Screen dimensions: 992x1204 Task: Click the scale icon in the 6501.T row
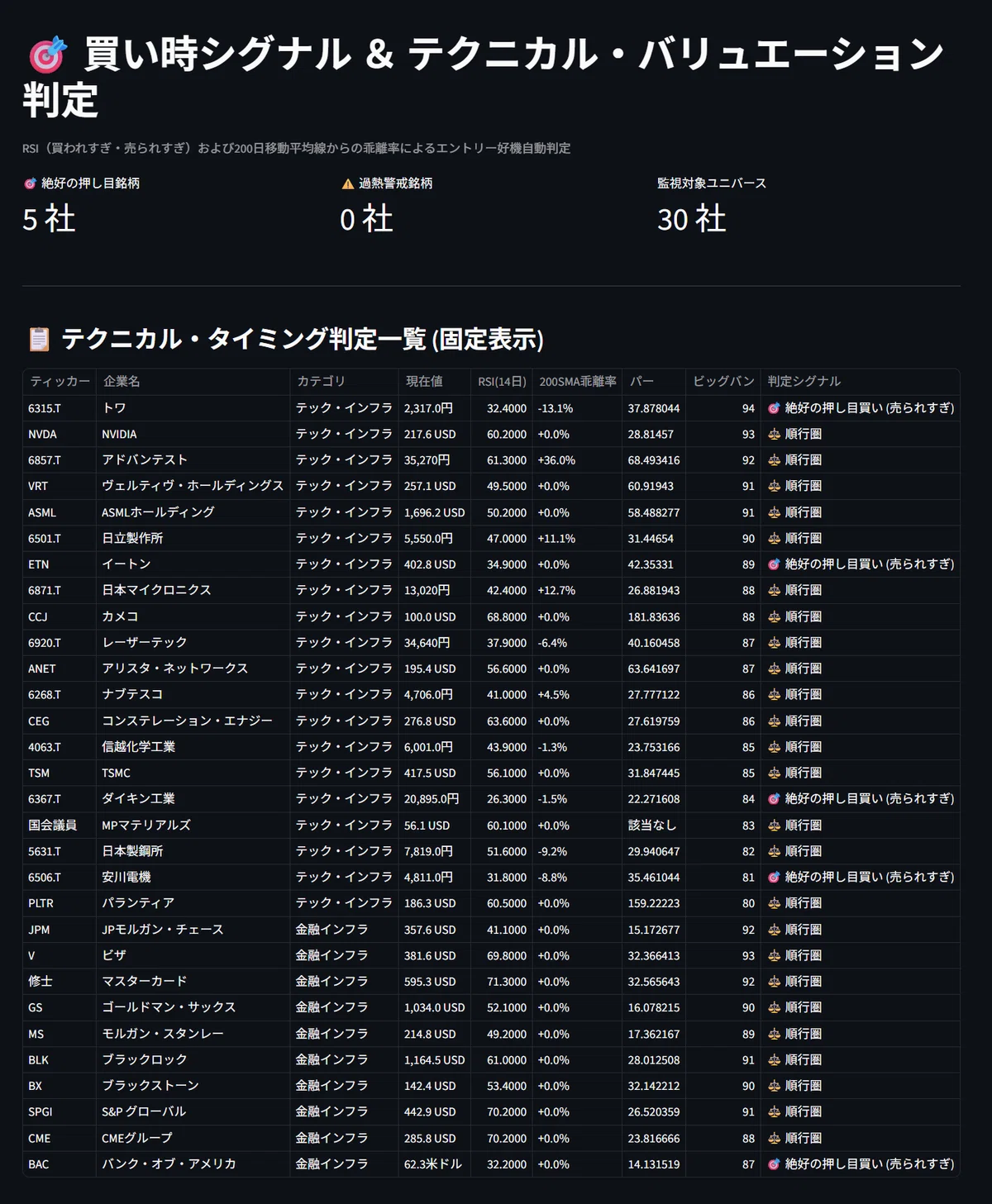click(x=774, y=538)
